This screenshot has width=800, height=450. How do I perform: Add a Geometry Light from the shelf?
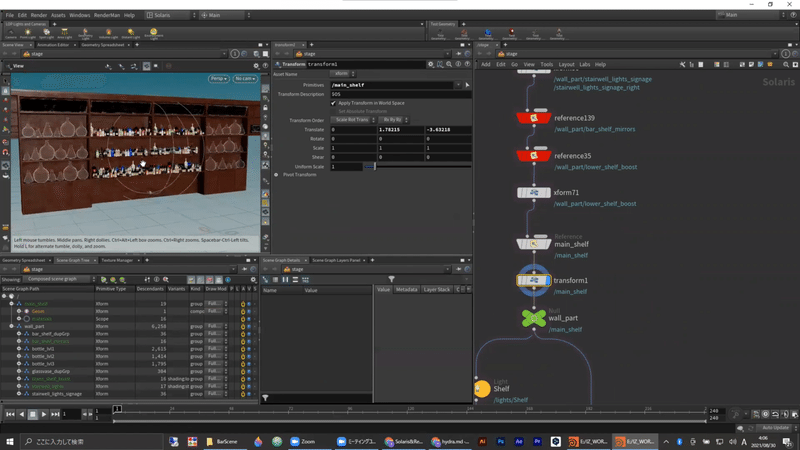coord(85,34)
